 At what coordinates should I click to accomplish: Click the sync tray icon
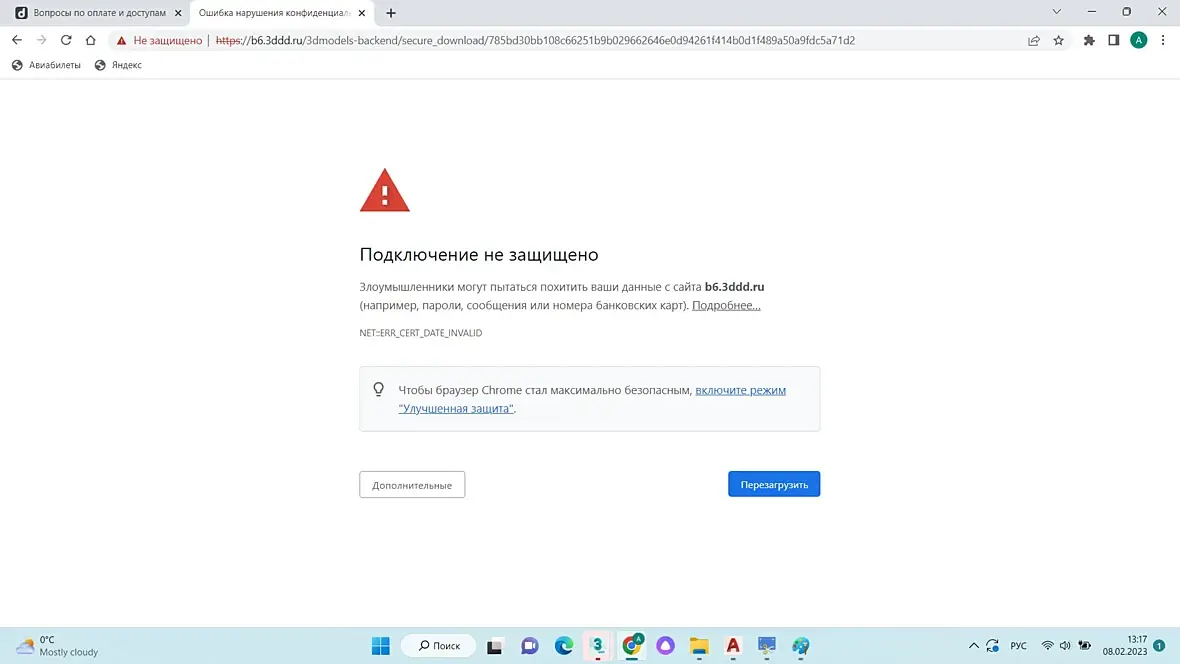pos(993,646)
